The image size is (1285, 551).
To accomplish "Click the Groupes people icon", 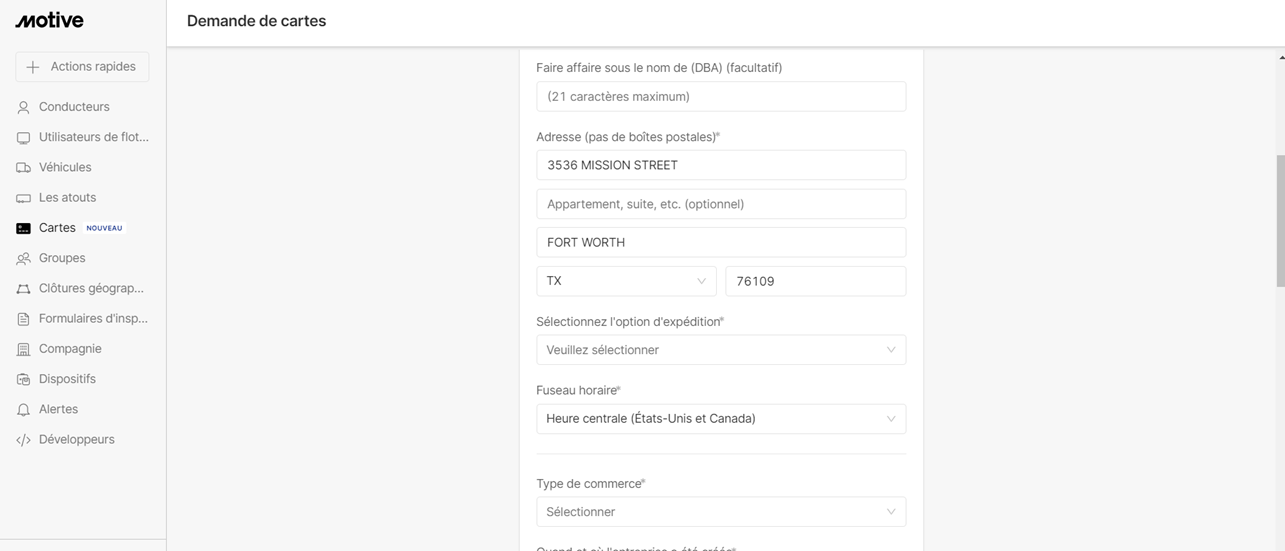I will point(23,259).
